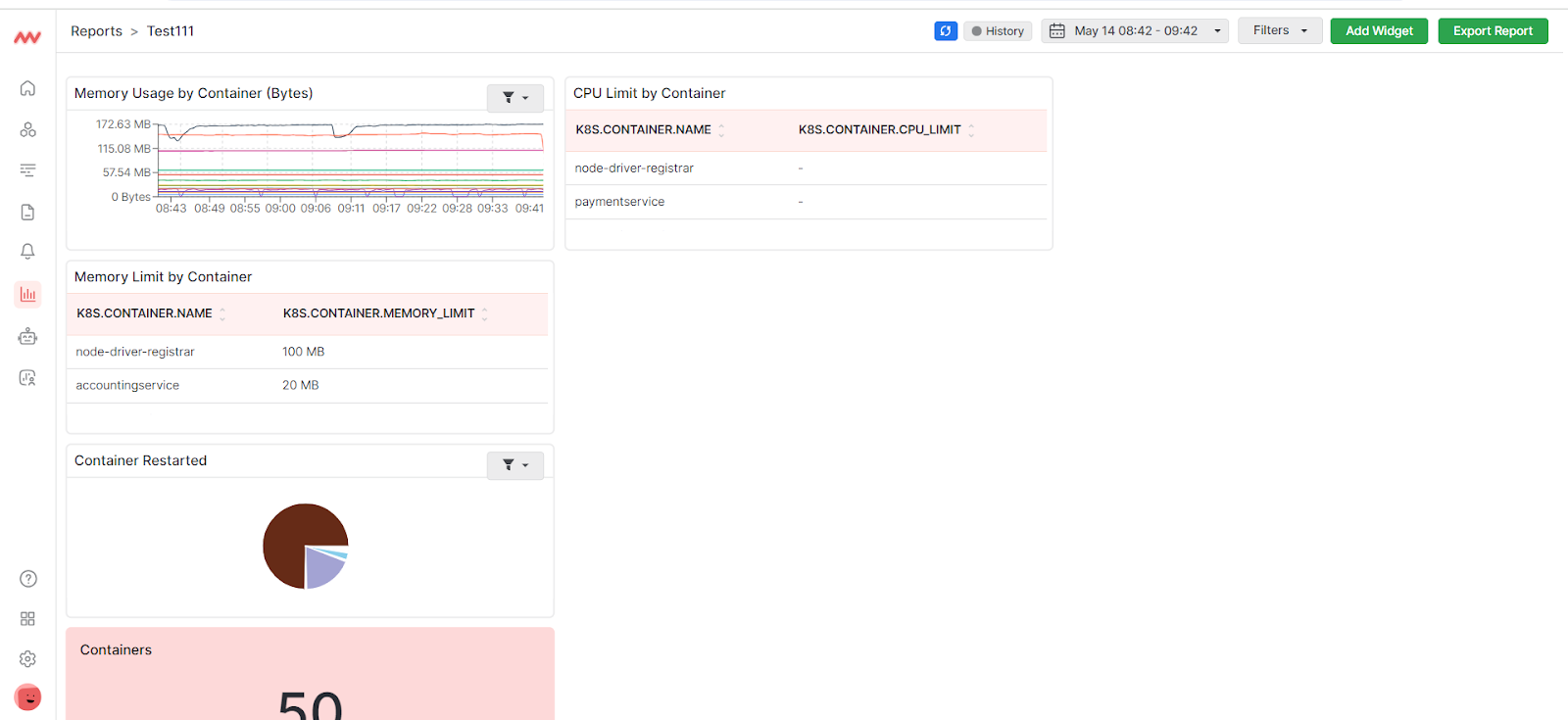Image resolution: width=1568 pixels, height=720 pixels.
Task: Select node-driver-registrar in CPU Limit table
Action: 806,168
